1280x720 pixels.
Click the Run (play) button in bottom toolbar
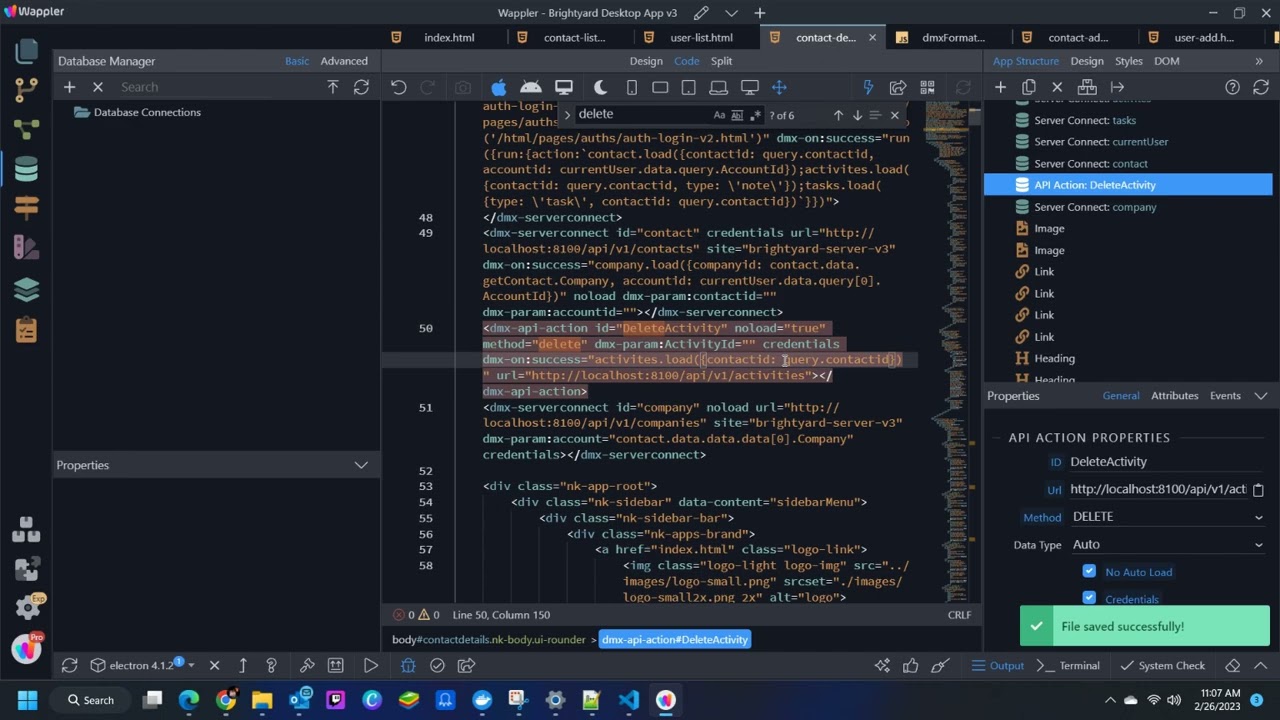370,665
